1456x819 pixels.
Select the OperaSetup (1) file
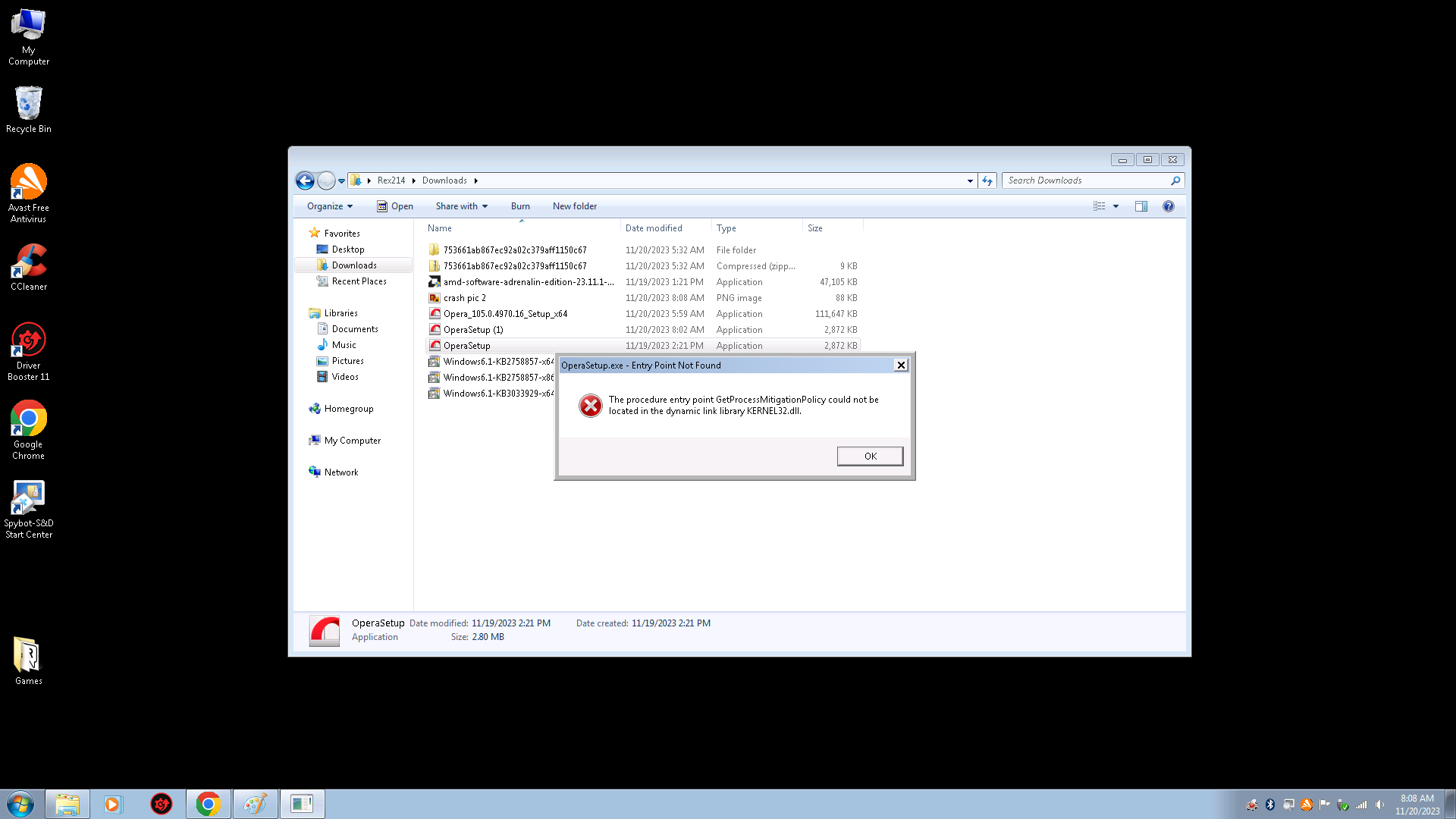tap(643, 330)
